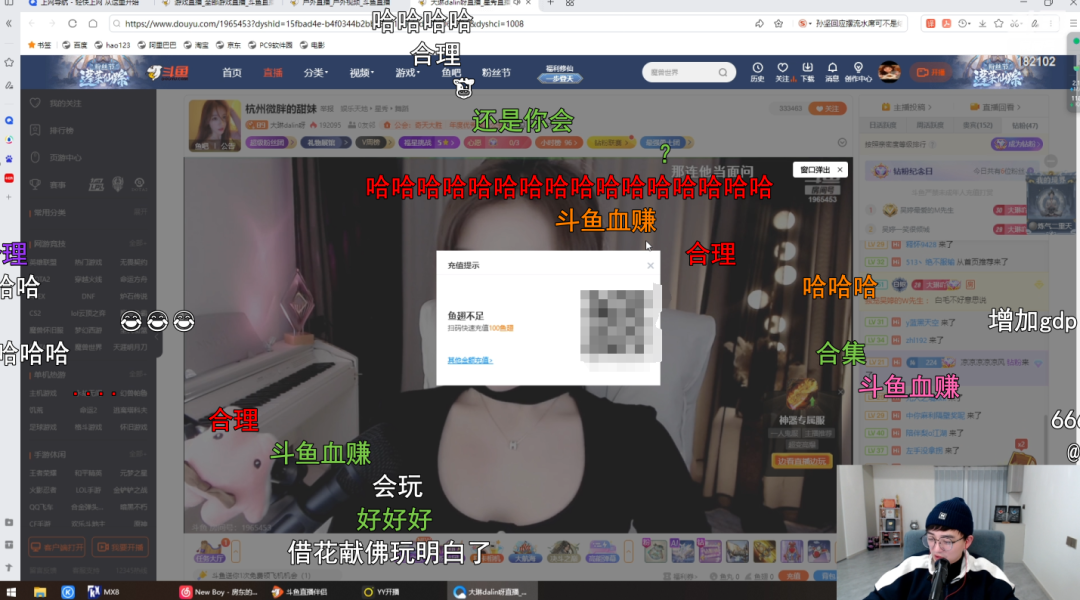
Task: Expand 全部 in the 手游休闲 section
Action: click(x=136, y=454)
